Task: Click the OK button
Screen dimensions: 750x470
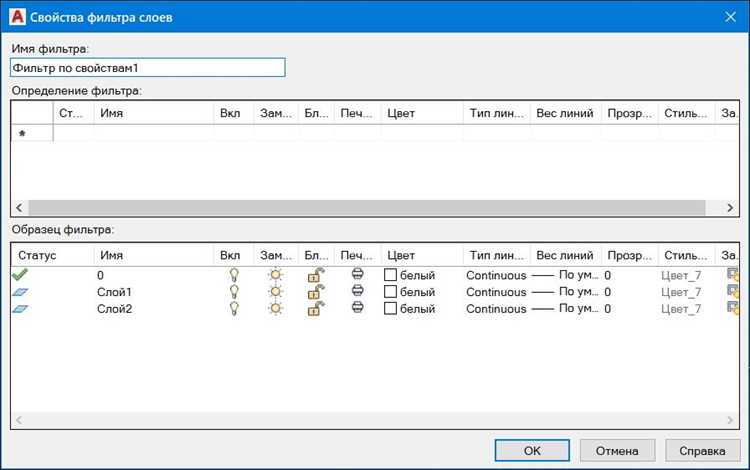Action: 532,450
